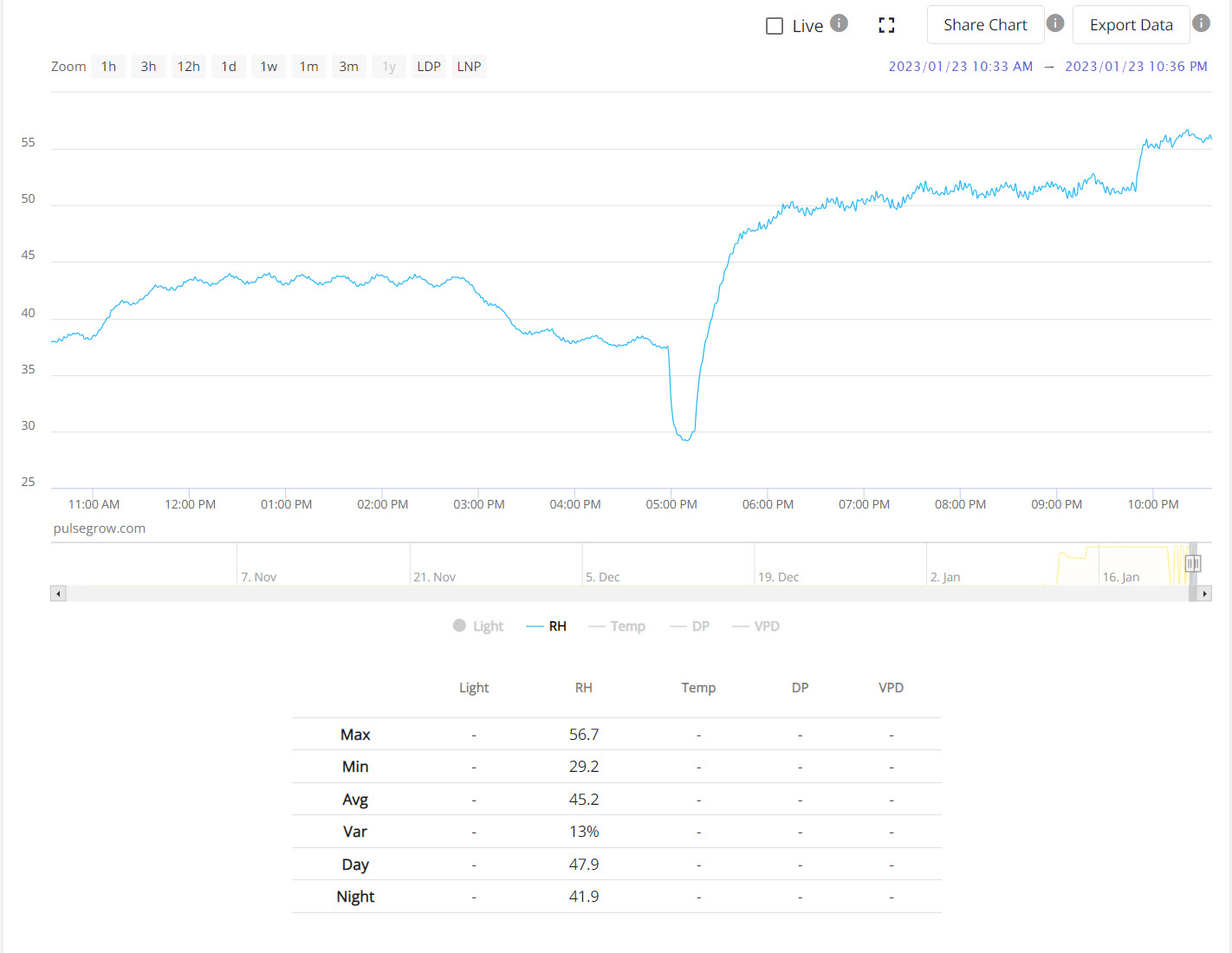Click the Night row label
Screen dimensions: 1232x953
click(x=355, y=897)
